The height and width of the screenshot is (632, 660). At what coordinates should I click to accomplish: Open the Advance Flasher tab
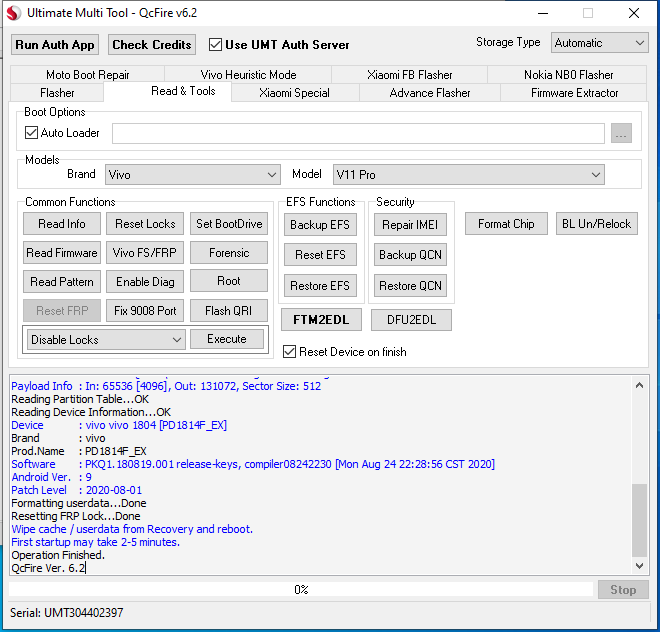tap(430, 93)
